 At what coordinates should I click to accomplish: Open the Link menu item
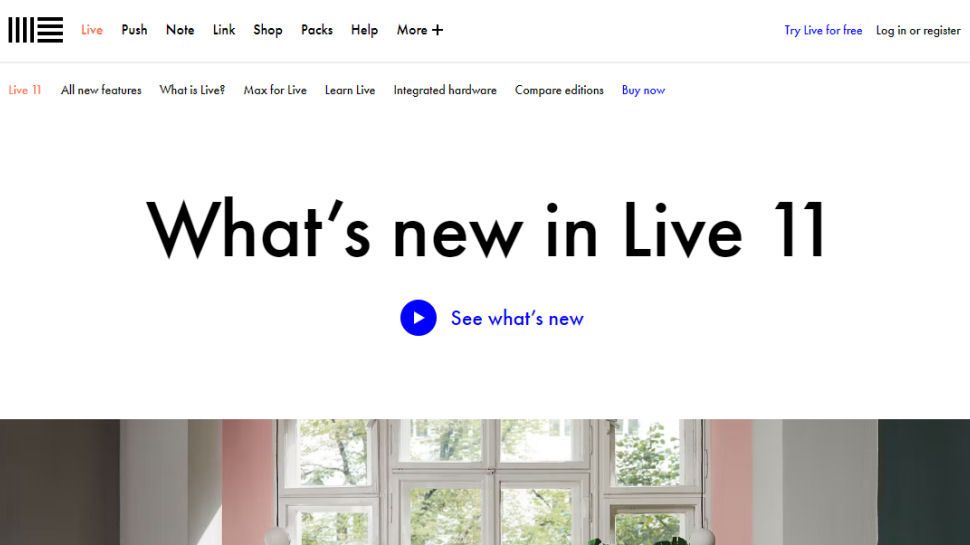(x=224, y=30)
